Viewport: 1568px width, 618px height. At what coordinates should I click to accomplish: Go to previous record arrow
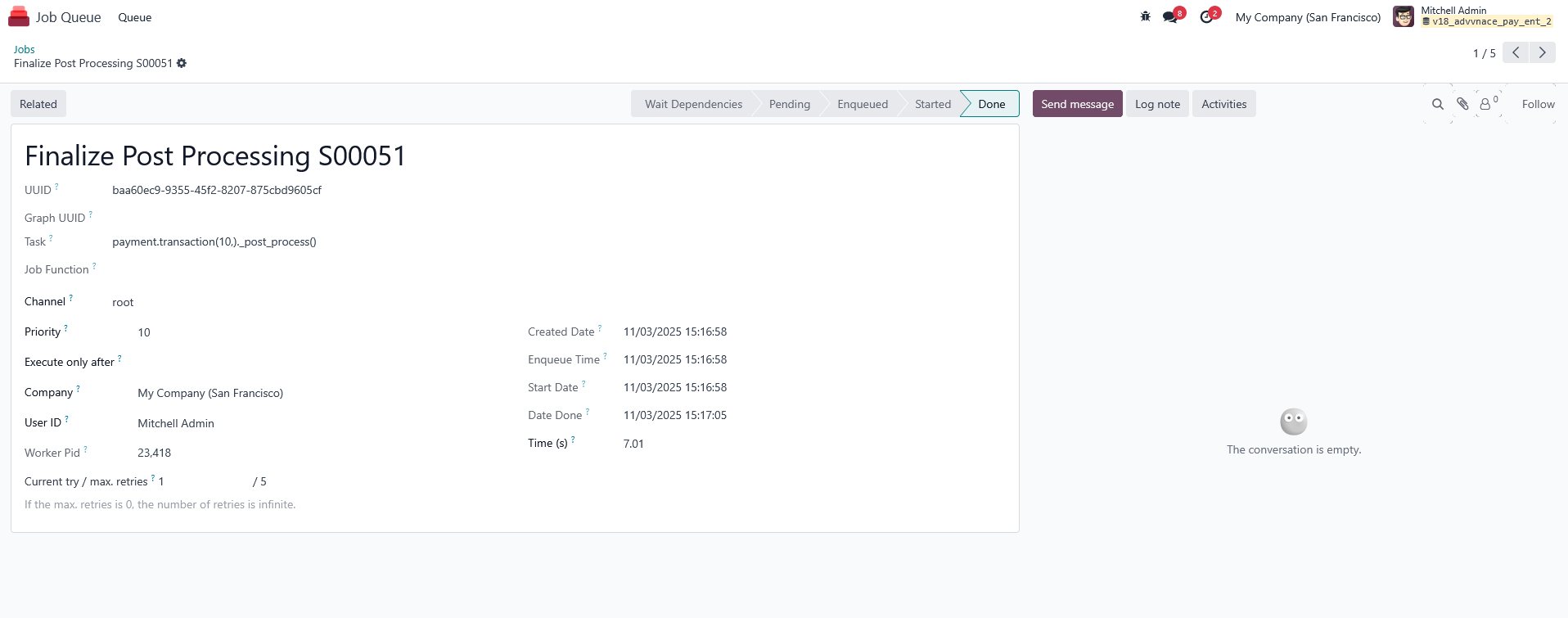click(1516, 52)
